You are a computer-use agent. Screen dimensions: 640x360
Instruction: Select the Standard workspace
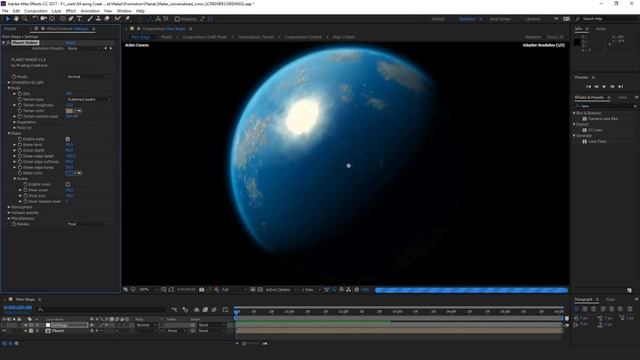coord(467,19)
